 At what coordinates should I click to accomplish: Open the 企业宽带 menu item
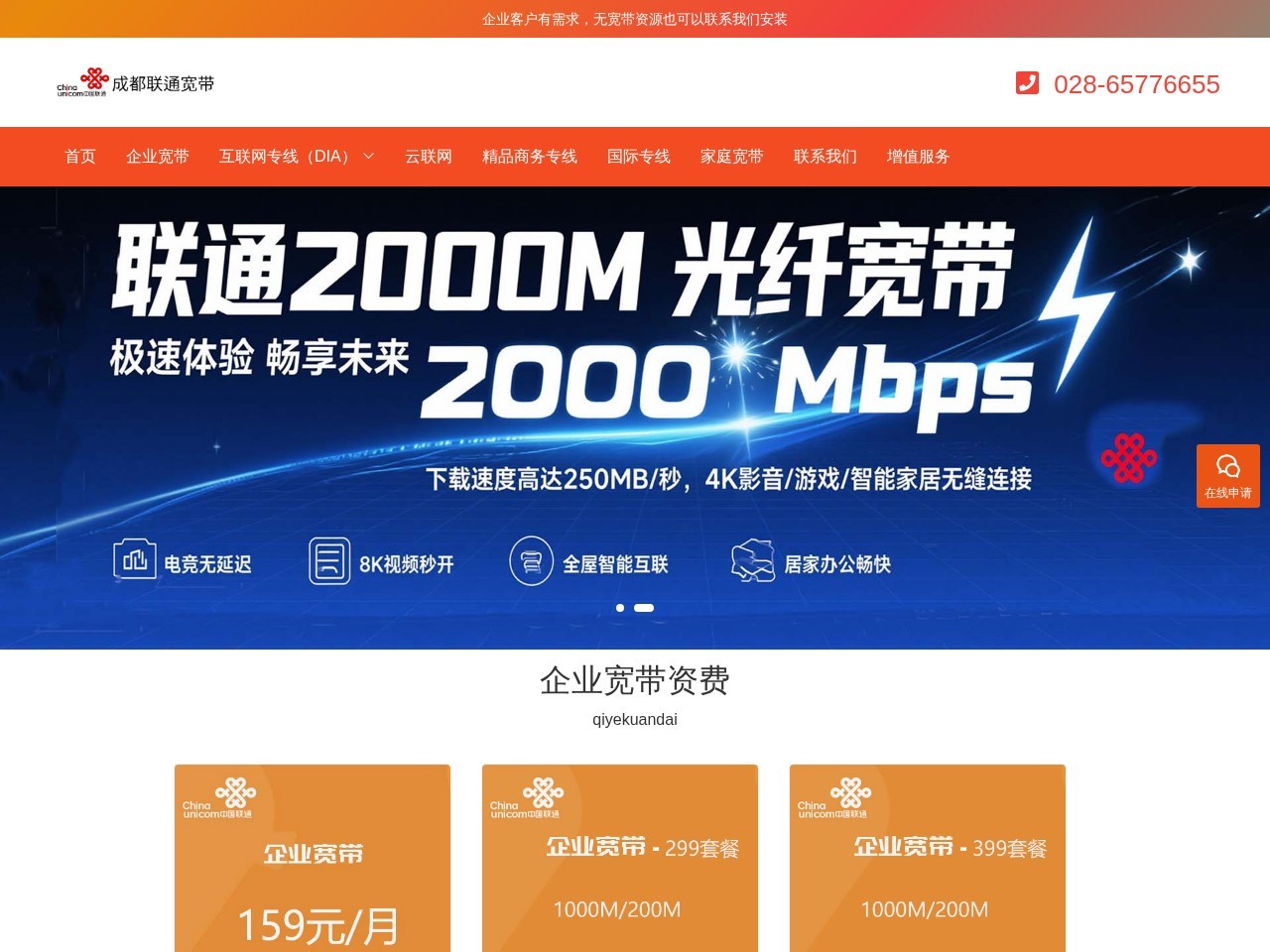coord(157,156)
